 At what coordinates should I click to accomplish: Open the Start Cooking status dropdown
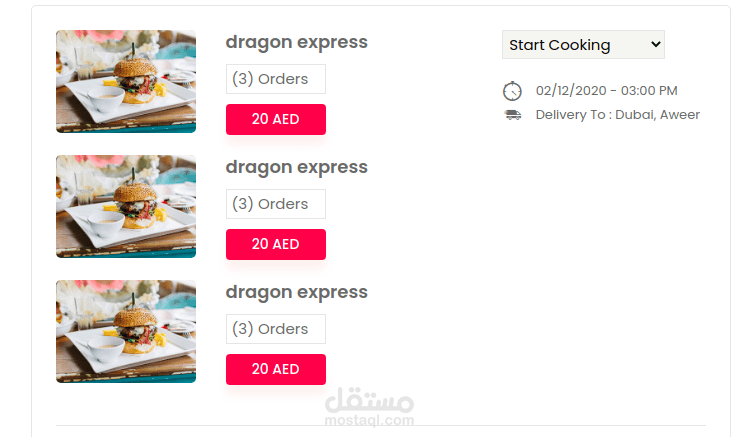tap(582, 45)
